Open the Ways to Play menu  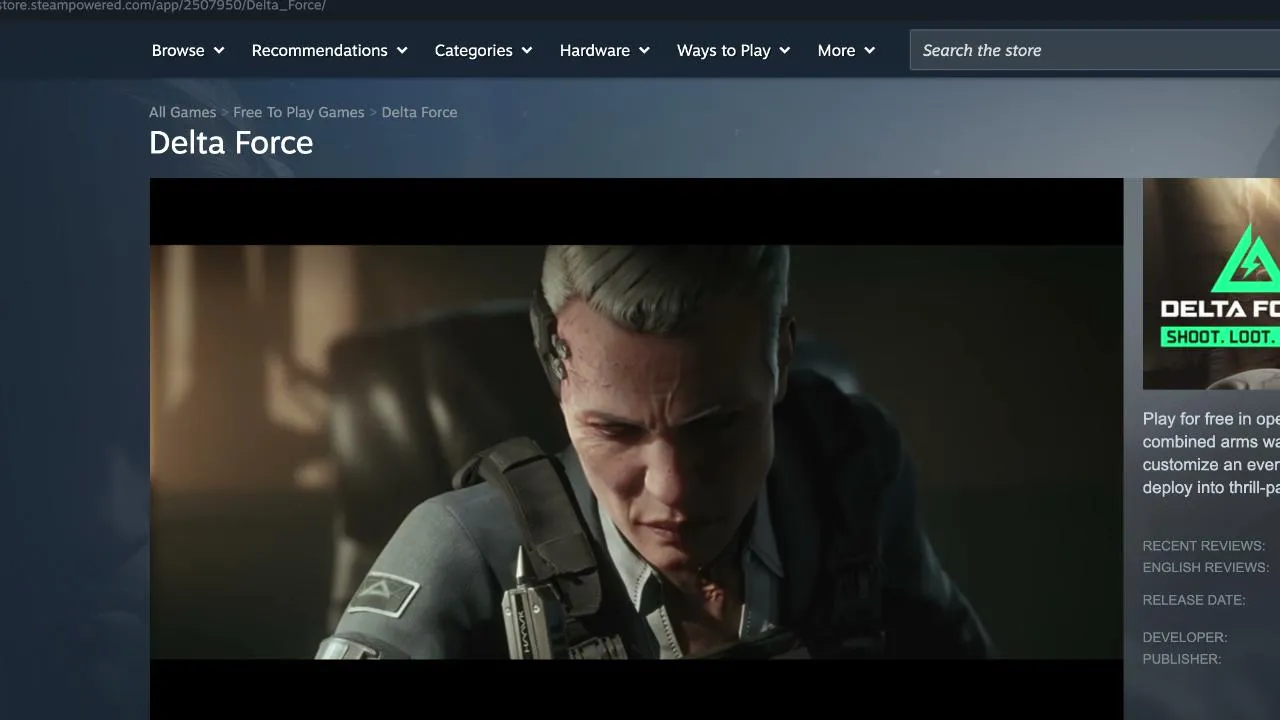click(734, 50)
